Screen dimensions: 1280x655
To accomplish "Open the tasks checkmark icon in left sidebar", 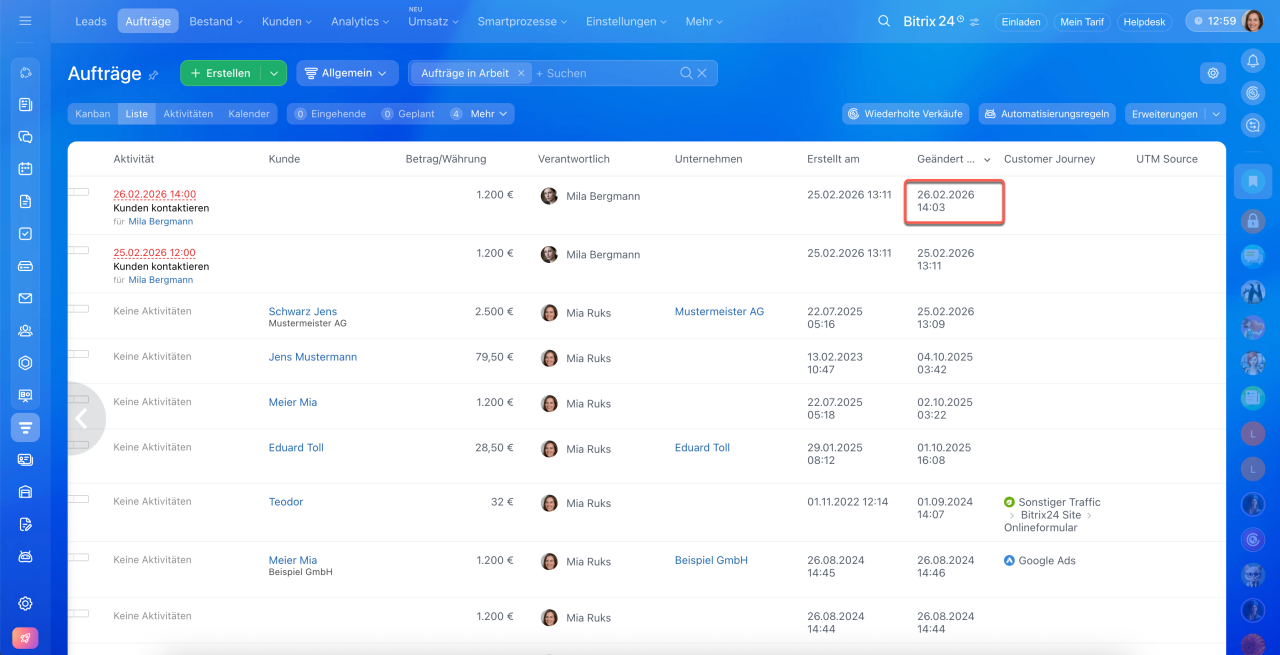I will click(x=26, y=233).
